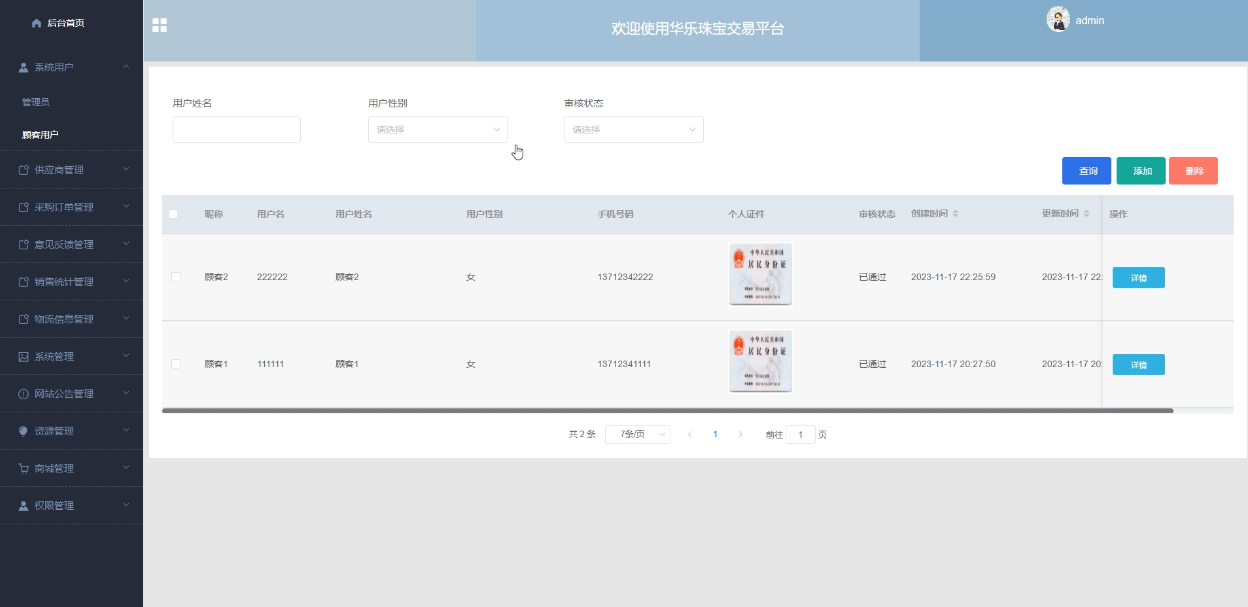Open 详情 for 顾客2 row
Screen dimensions: 1248x607
[x=1139, y=277]
